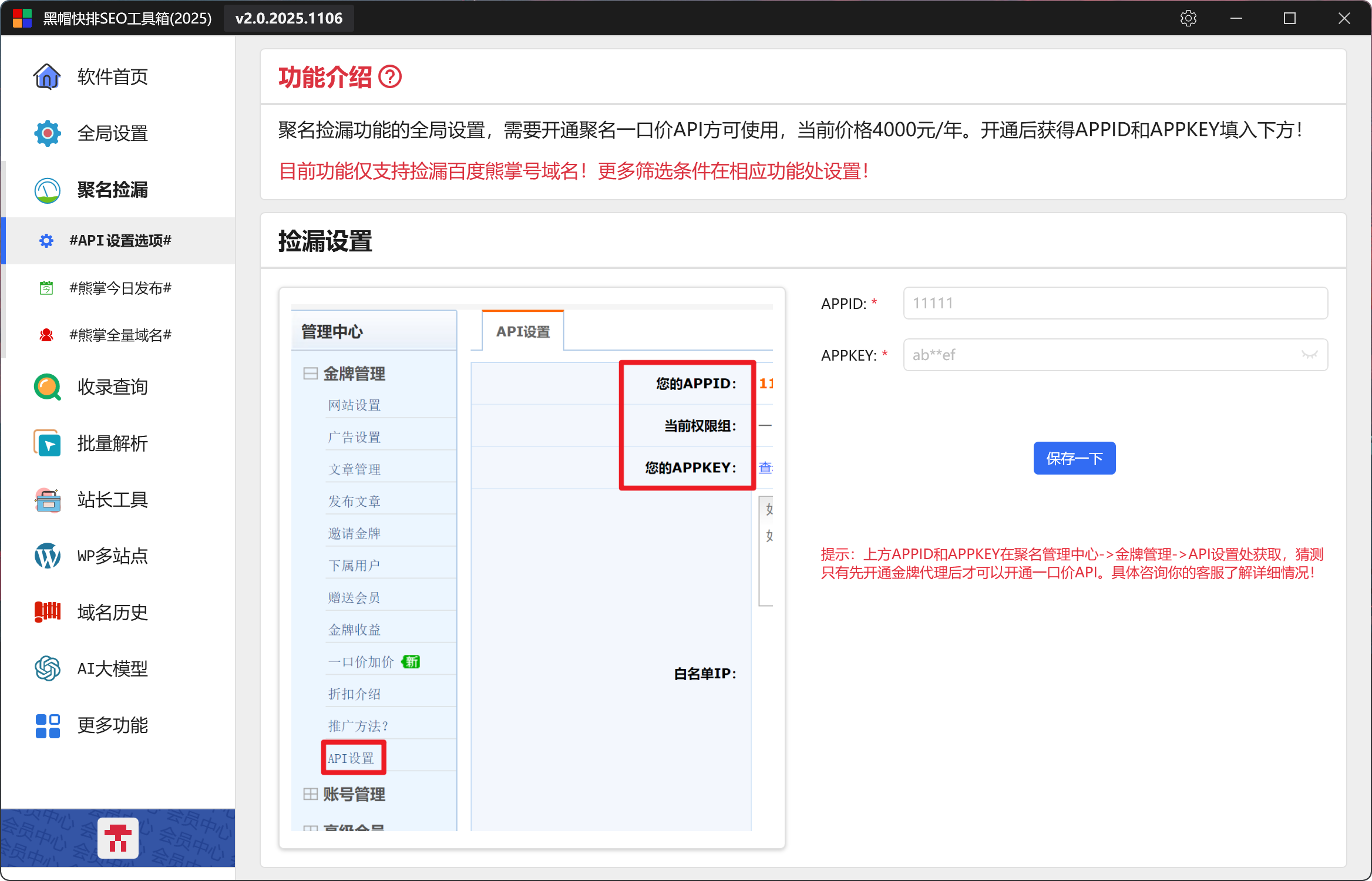Open 批量解析 via its sidebar icon
This screenshot has width=1372, height=881.
pyautogui.click(x=47, y=443)
